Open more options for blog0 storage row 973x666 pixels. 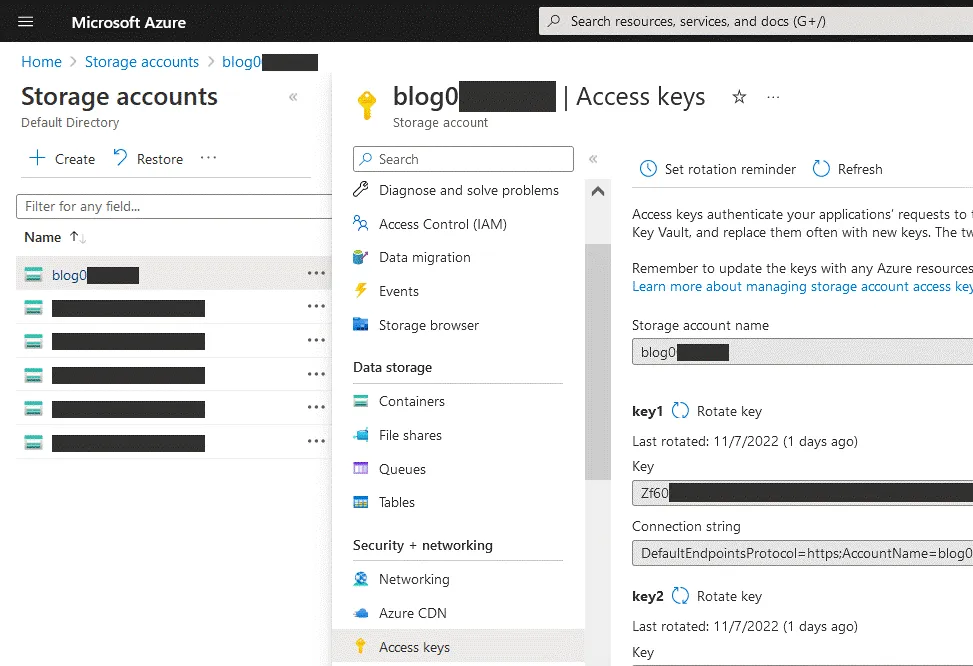[x=316, y=274]
